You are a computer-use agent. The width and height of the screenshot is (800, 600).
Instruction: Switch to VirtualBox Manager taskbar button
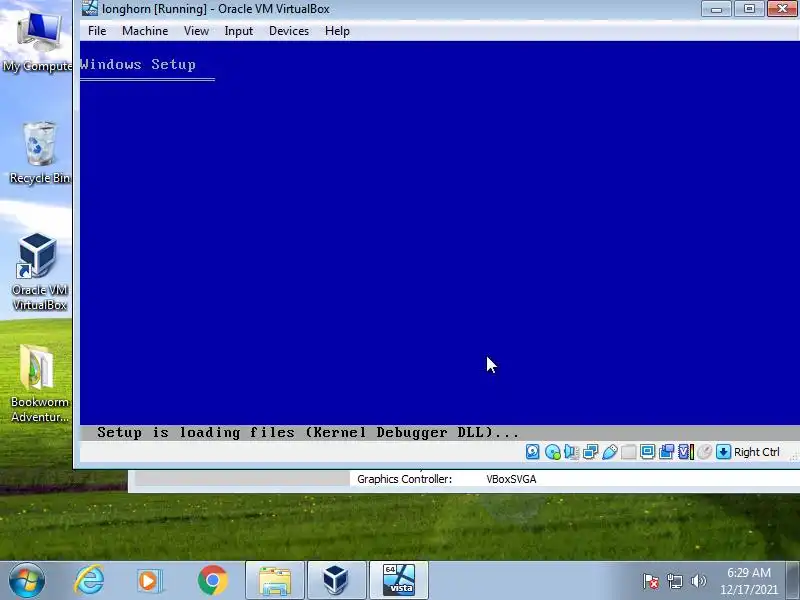coord(337,581)
